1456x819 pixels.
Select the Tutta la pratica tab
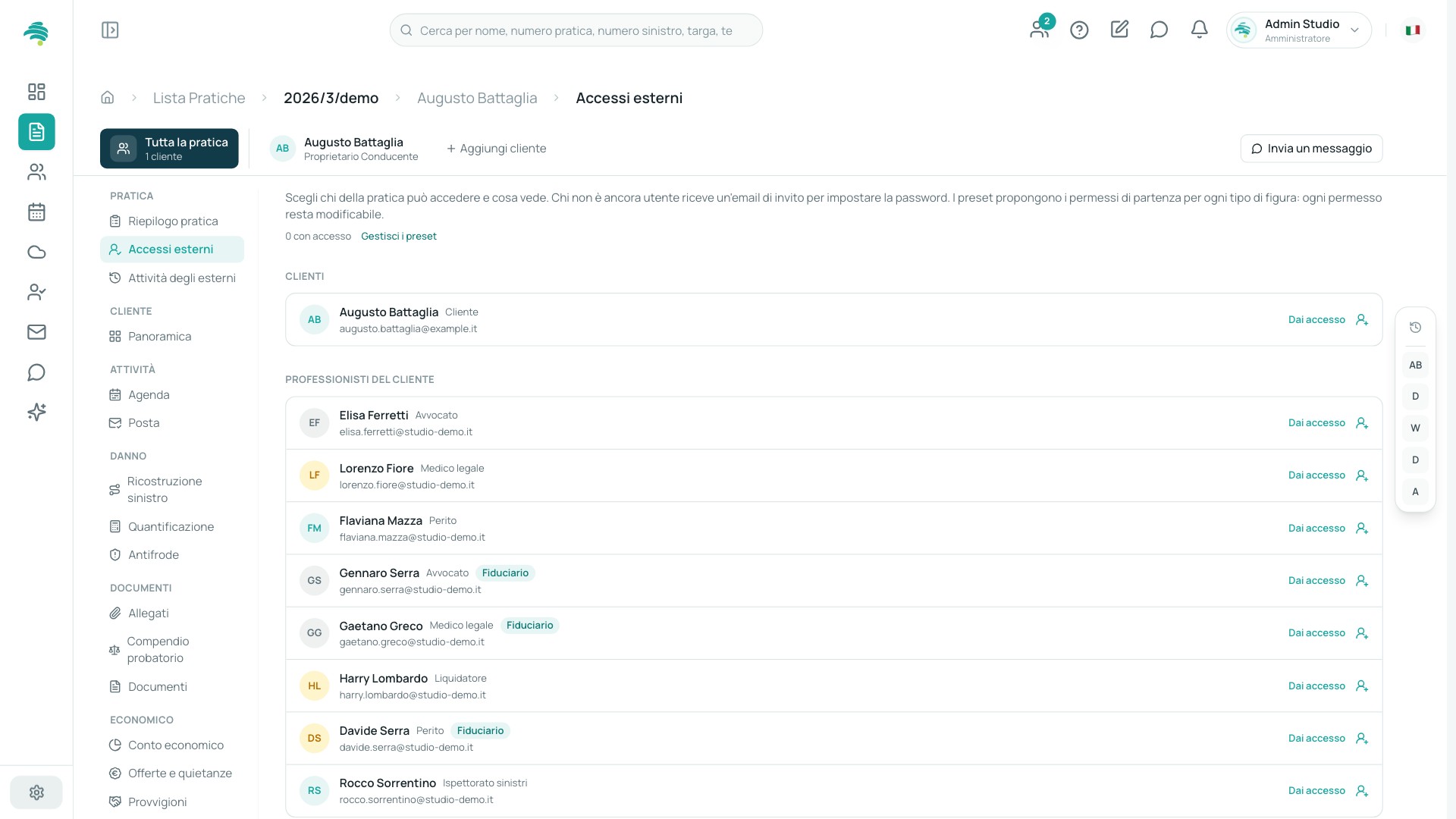(169, 149)
